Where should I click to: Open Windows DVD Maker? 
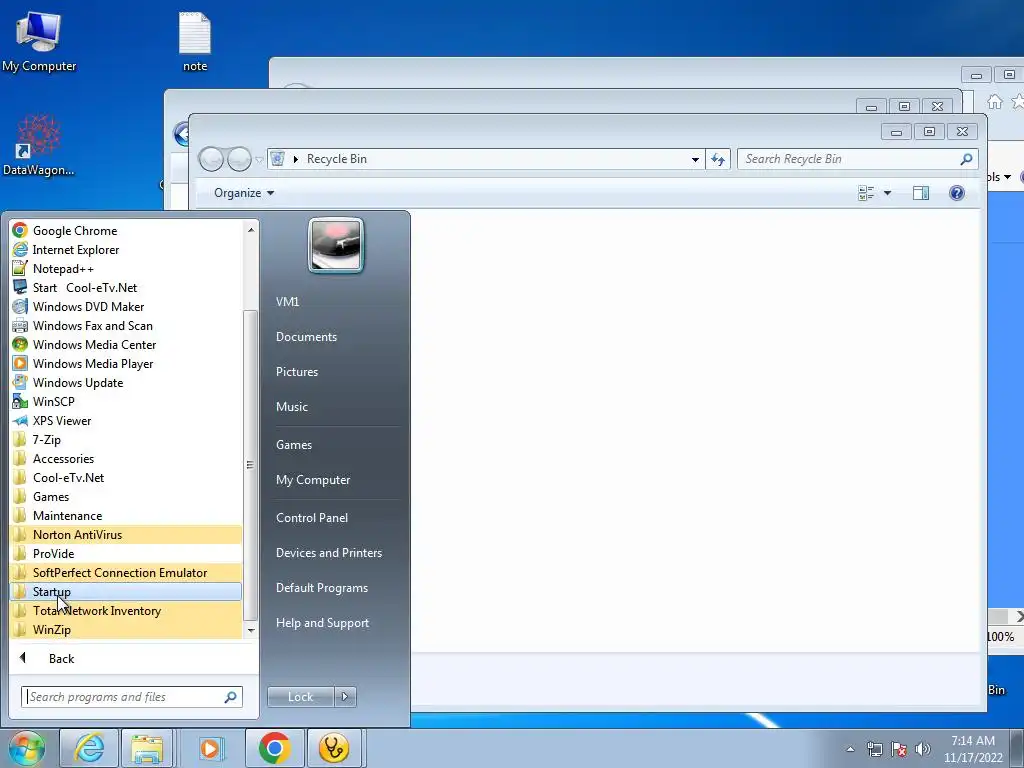click(x=126, y=306)
